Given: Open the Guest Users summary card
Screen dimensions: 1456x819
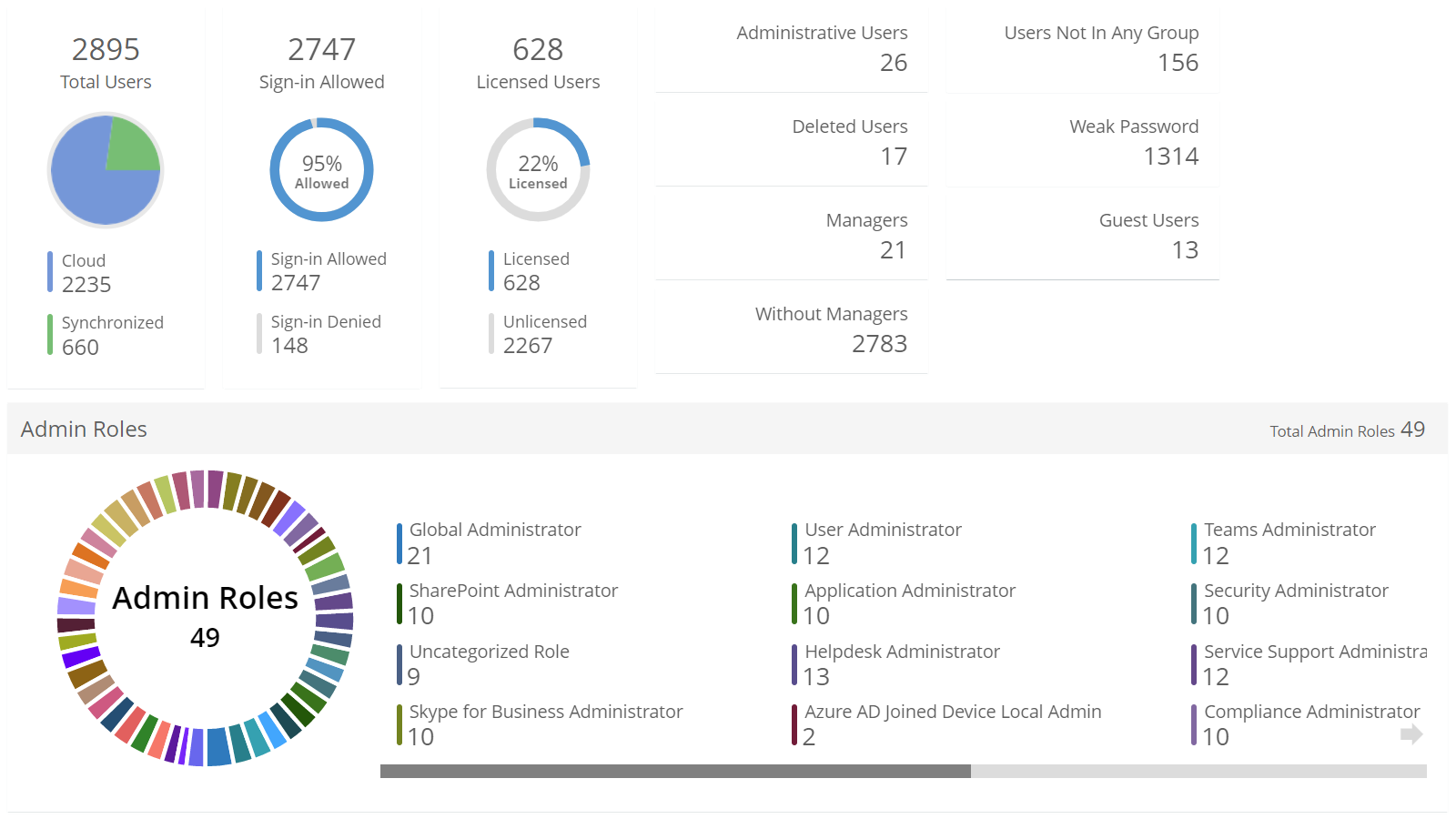Looking at the screenshot, I should click(1082, 237).
